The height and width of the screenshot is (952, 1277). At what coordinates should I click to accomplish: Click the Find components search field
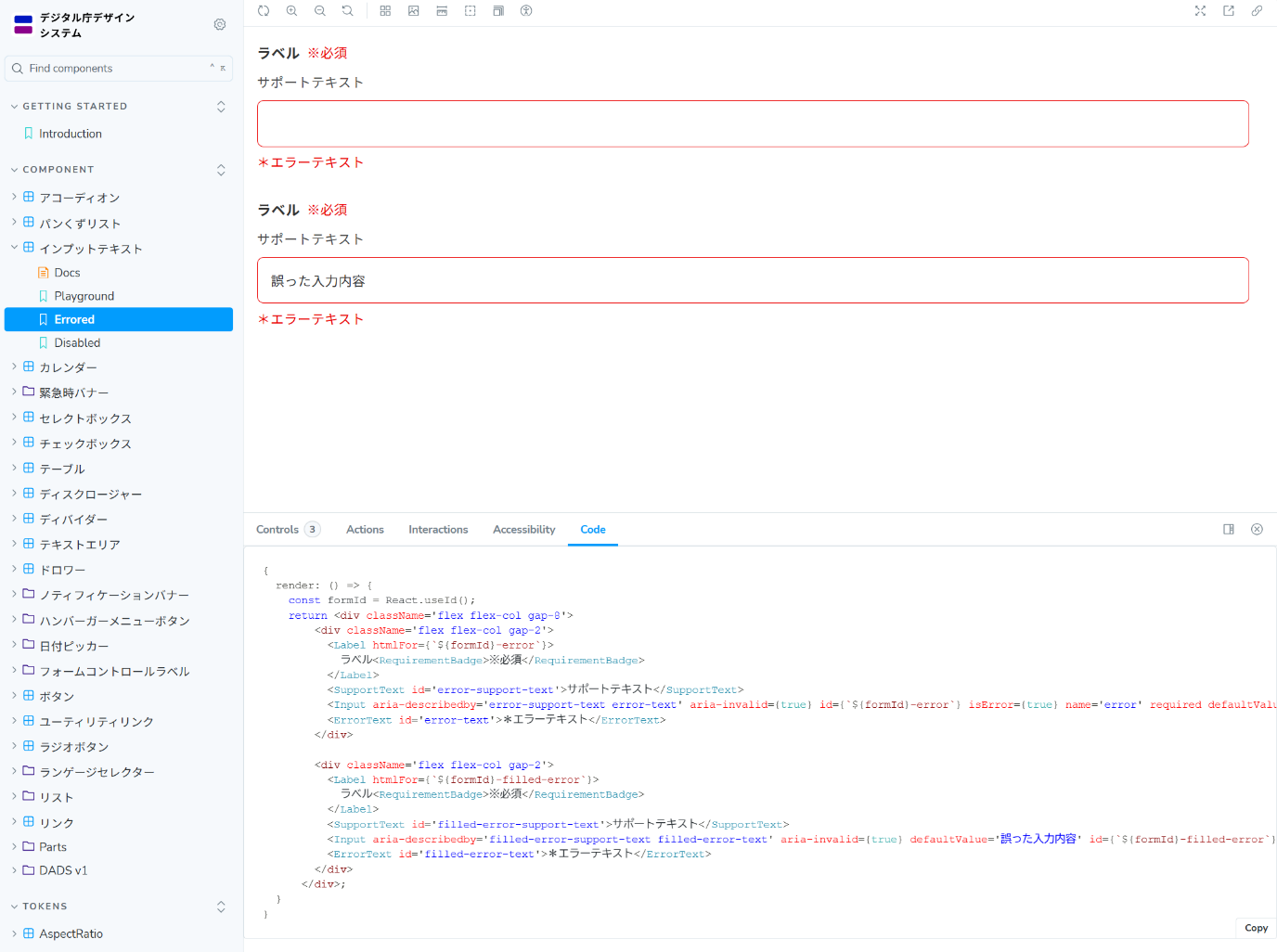click(111, 69)
